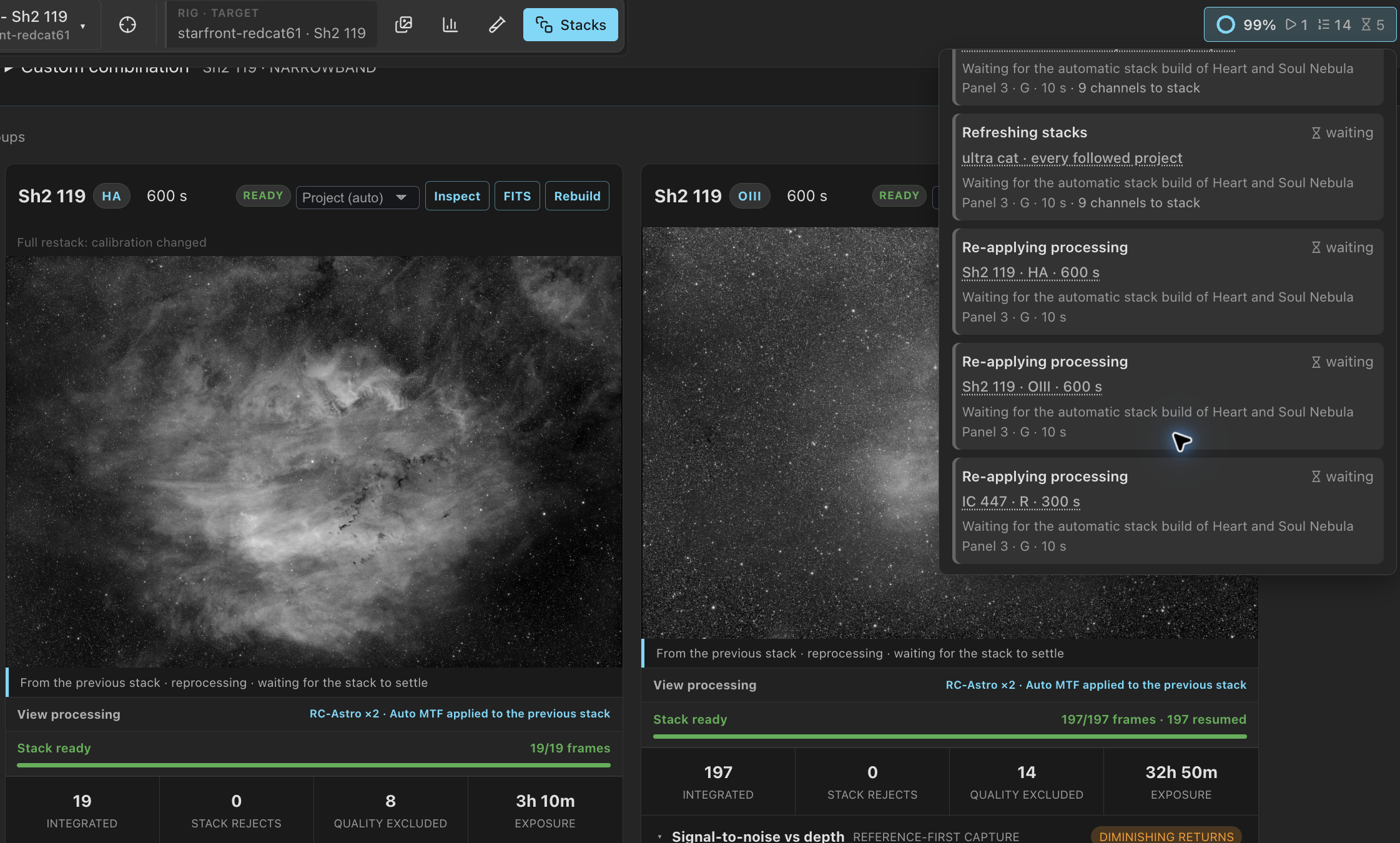Open the Project (auto) dropdown for HA
This screenshot has width=1400, height=843.
[357, 197]
